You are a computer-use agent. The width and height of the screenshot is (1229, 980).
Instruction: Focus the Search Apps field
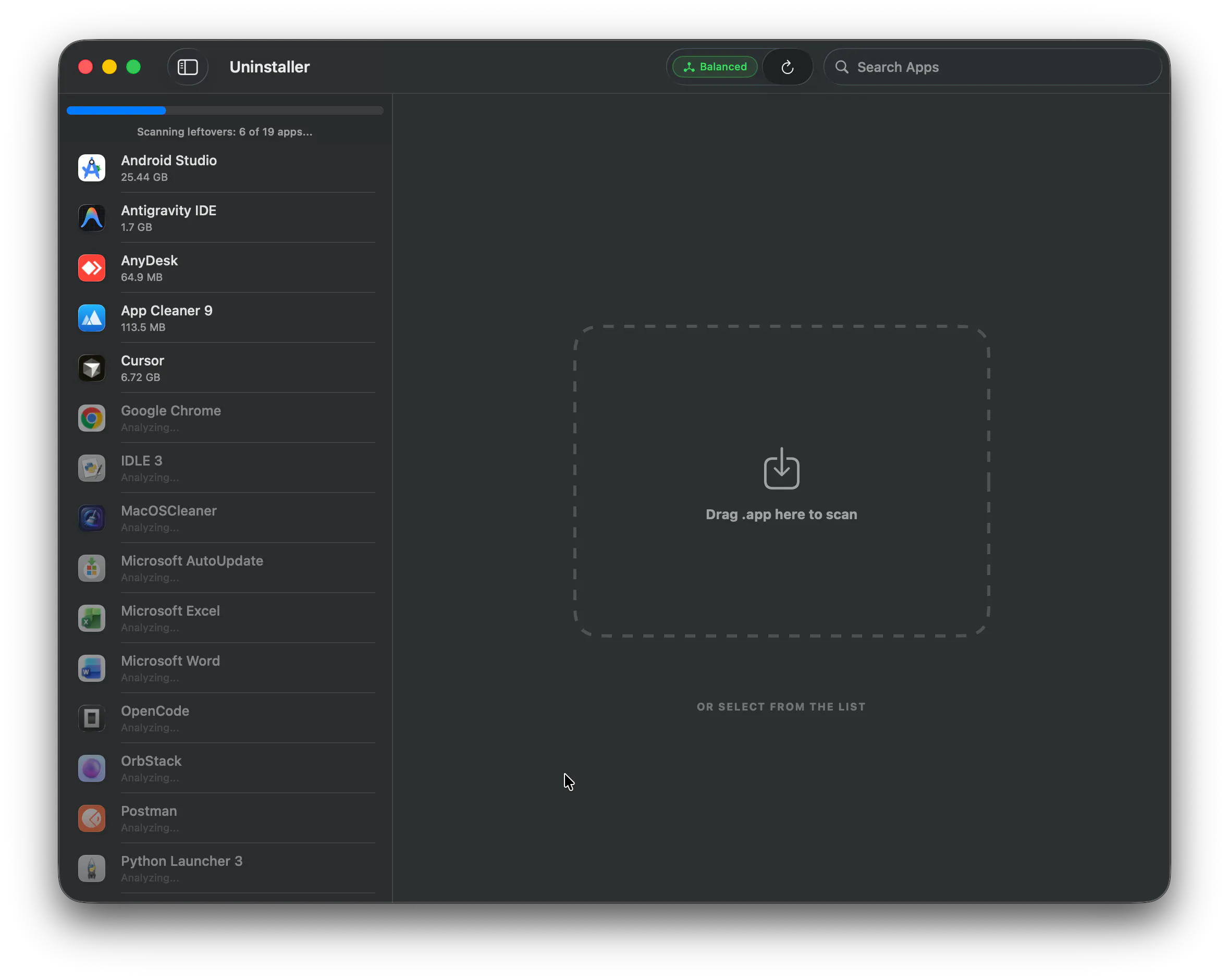click(x=992, y=67)
